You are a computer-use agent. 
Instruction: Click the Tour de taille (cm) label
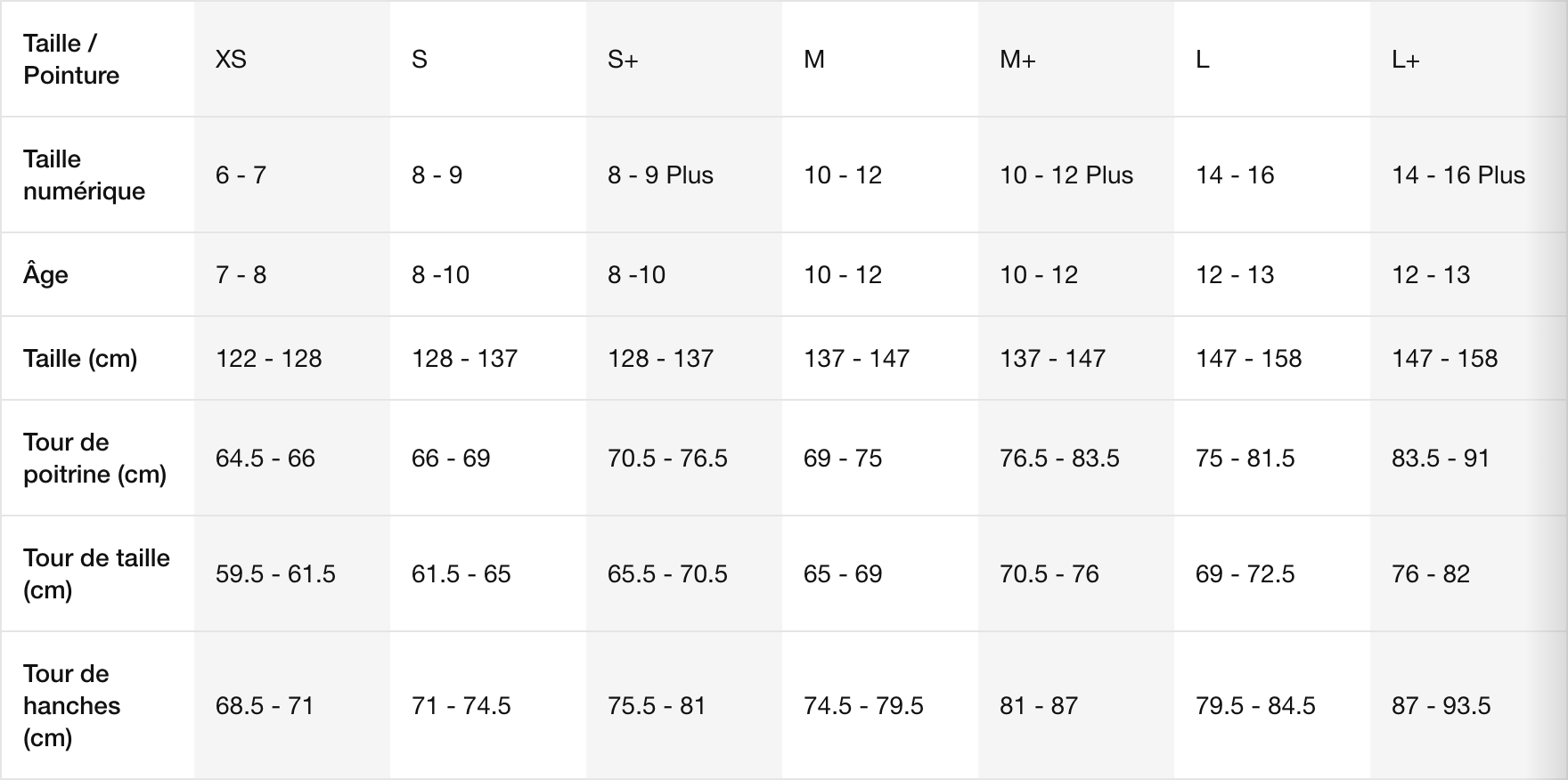coord(96,573)
